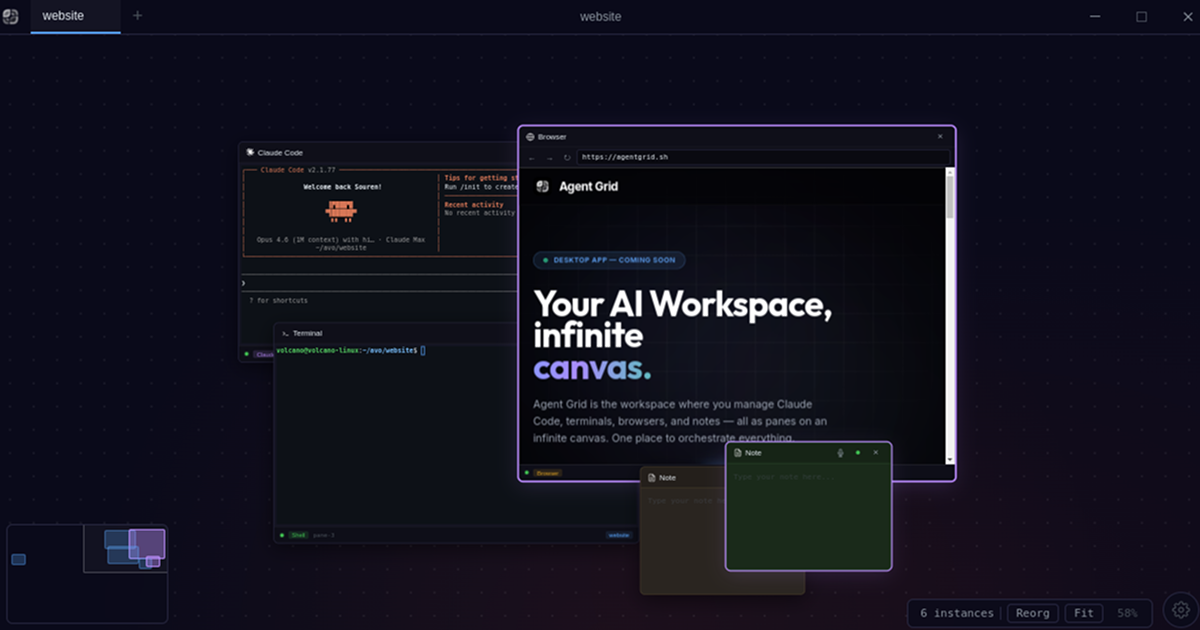Type area of the green Note
Screen dimensions: 1200x630
[808, 517]
